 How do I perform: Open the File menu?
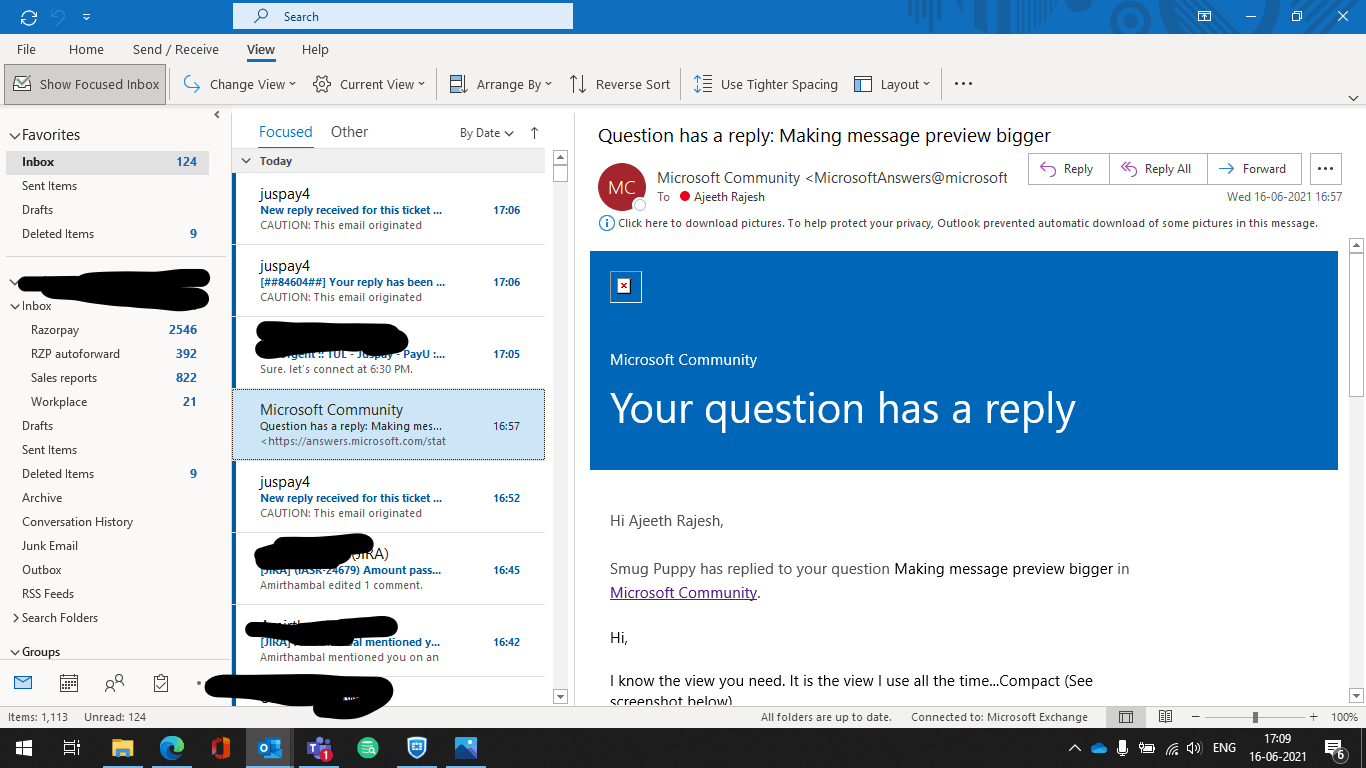(x=27, y=49)
